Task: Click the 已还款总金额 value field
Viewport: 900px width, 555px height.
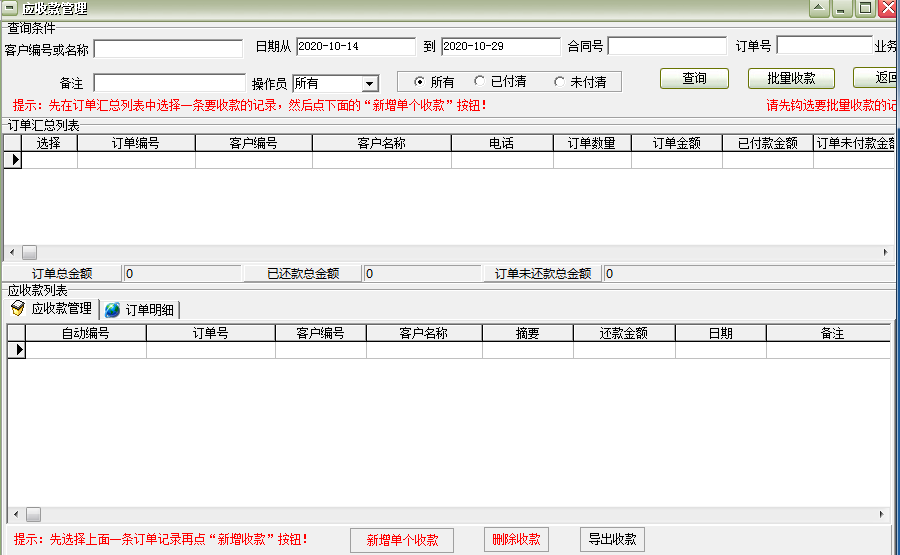Action: click(x=422, y=274)
